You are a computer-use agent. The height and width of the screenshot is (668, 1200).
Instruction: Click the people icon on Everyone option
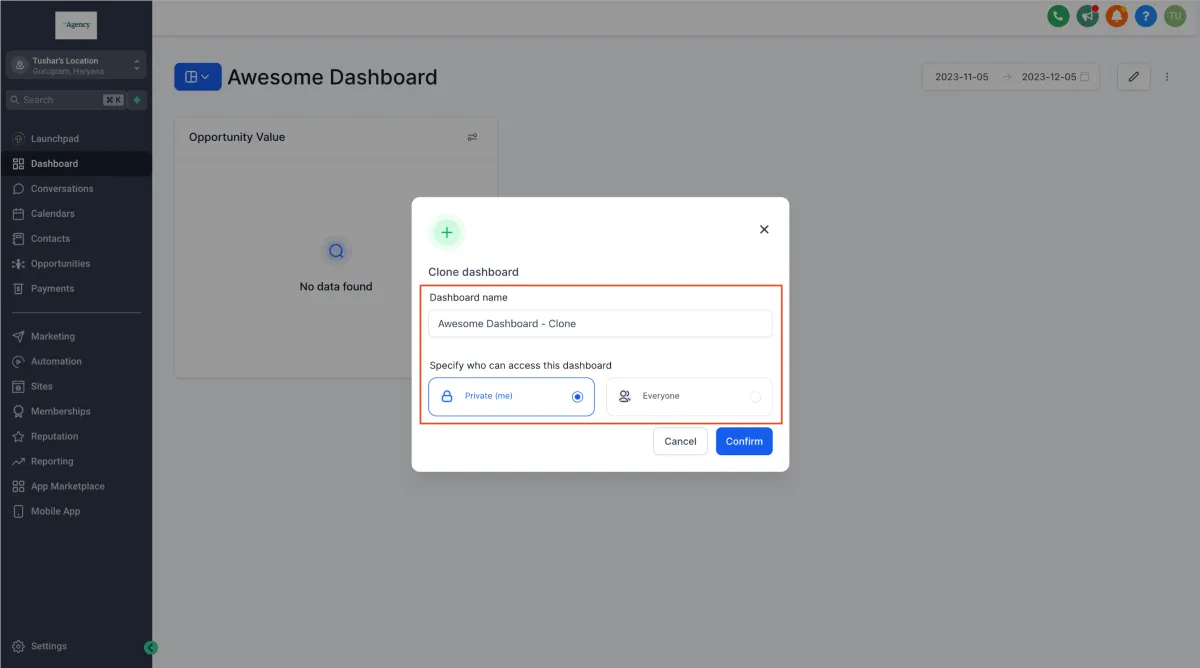625,396
